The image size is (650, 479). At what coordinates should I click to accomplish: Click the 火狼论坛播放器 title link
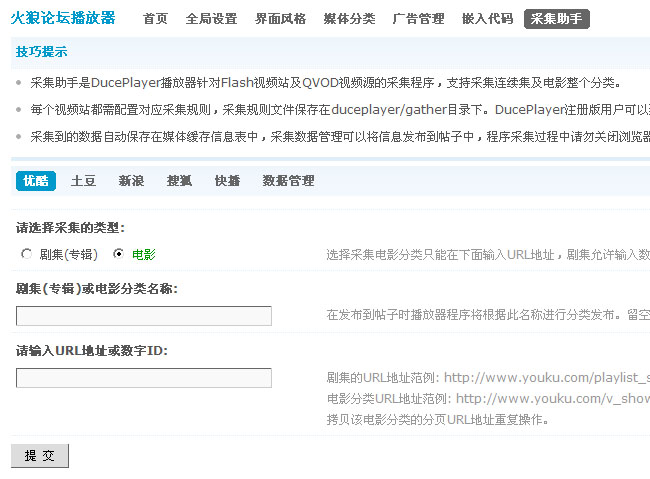pyautogui.click(x=63, y=18)
